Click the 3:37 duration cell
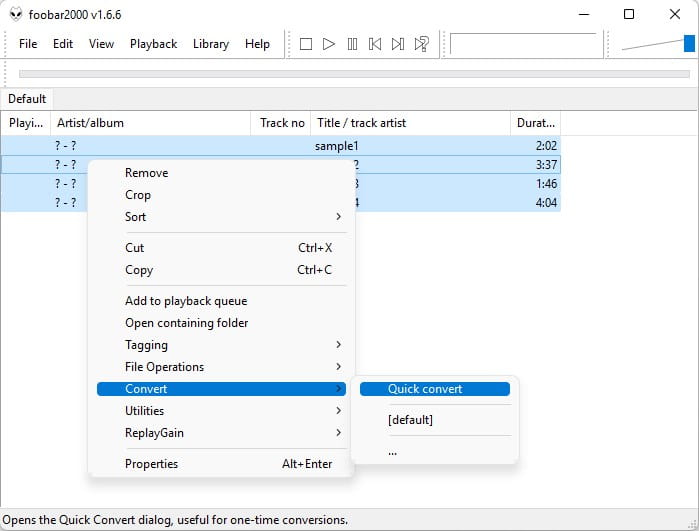The height and width of the screenshot is (531, 699). point(546,165)
